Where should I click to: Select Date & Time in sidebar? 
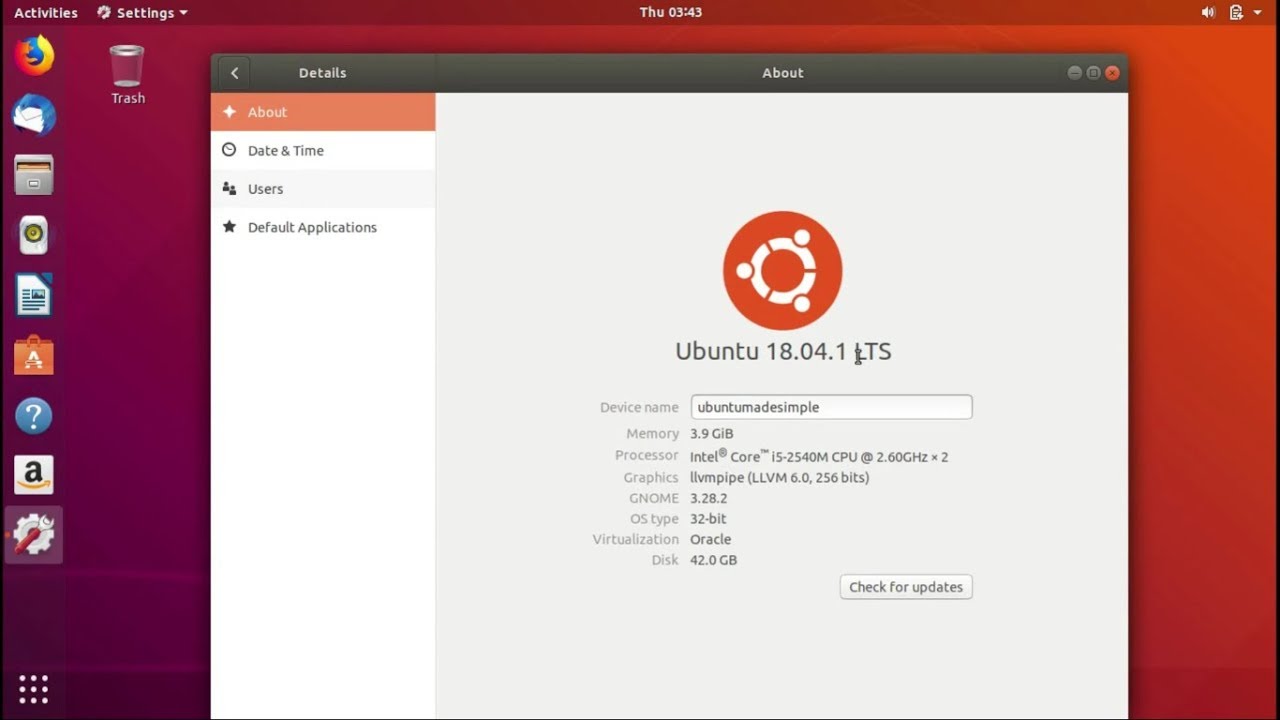(323, 150)
